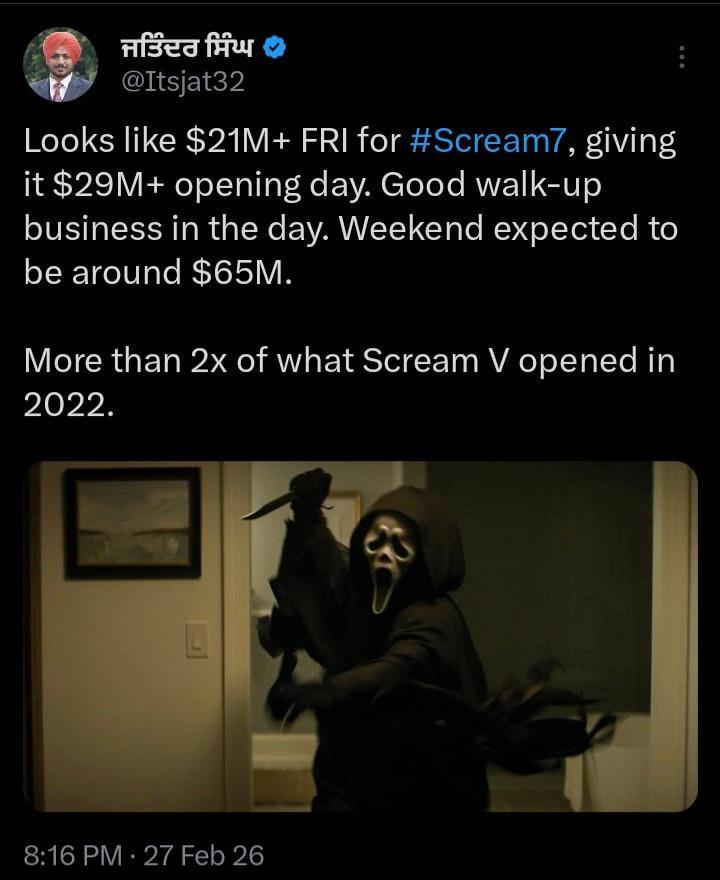The width and height of the screenshot is (720, 880).
Task: Click the "$21M+ FRI" text
Action: (x=266, y=141)
